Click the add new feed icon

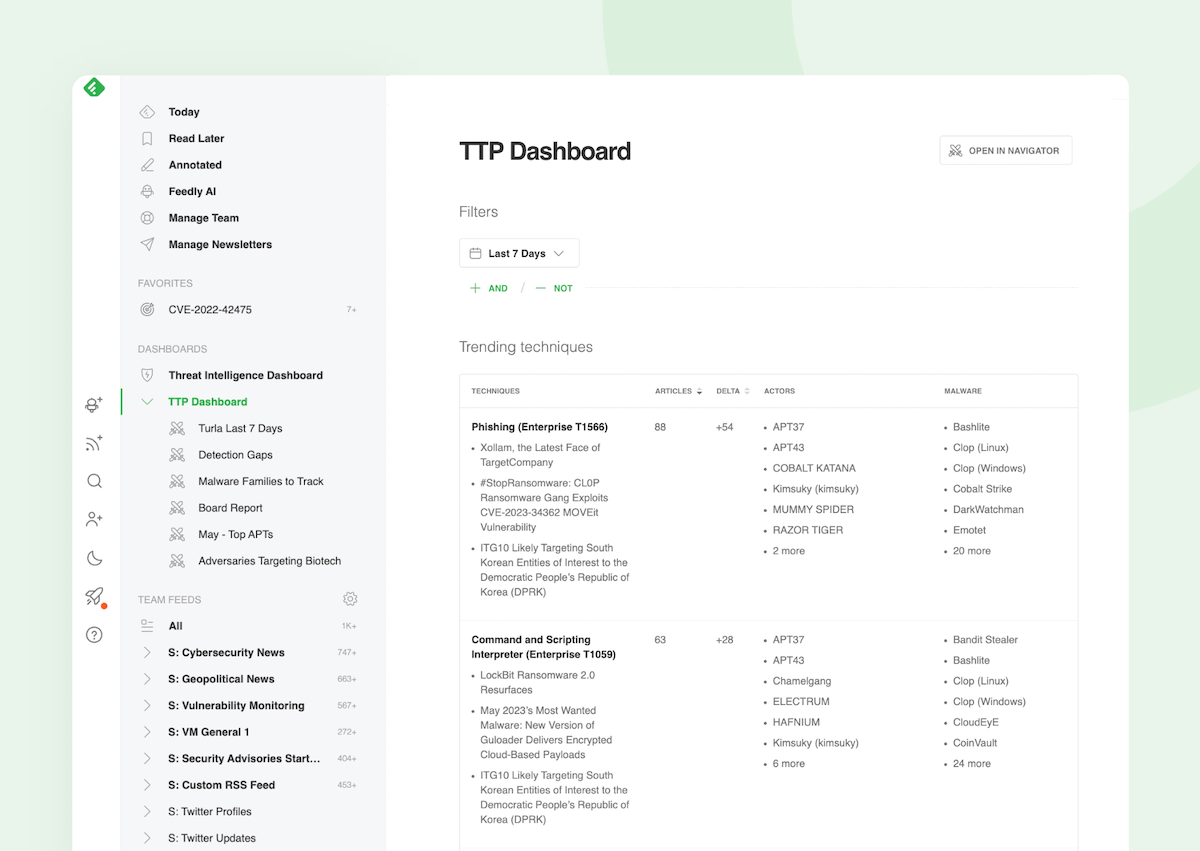[x=93, y=443]
